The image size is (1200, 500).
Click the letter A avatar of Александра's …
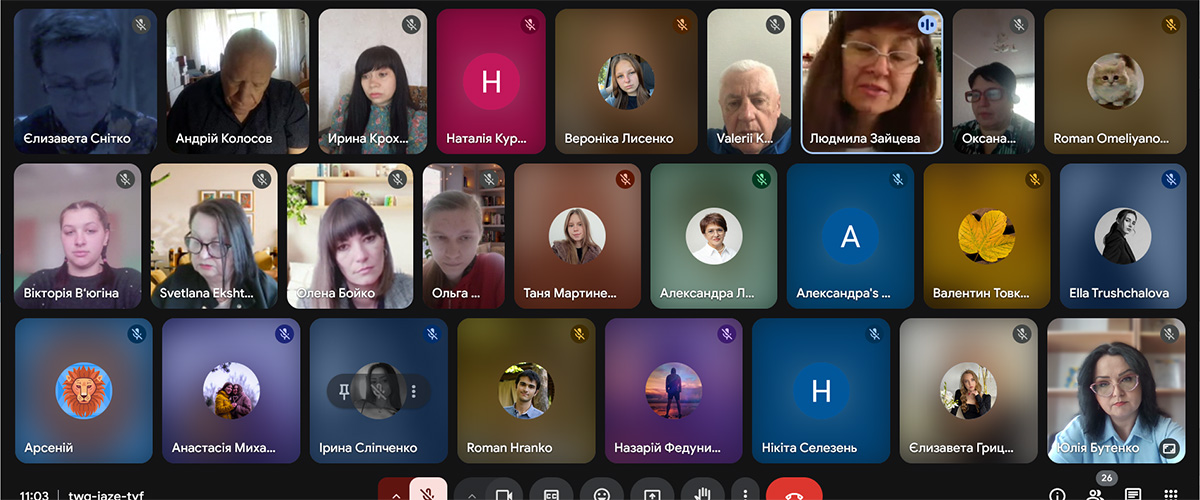pos(850,236)
